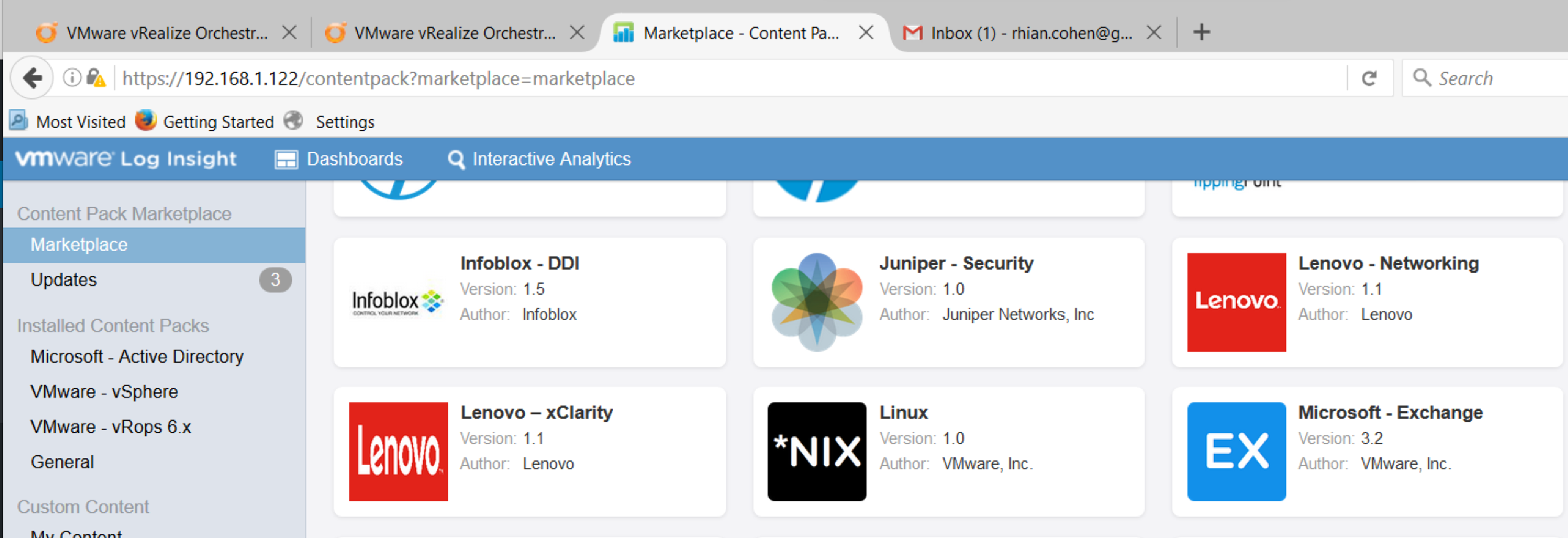Close the Marketplace - Content Pack tab
This screenshot has width=1568, height=538.
[x=866, y=32]
